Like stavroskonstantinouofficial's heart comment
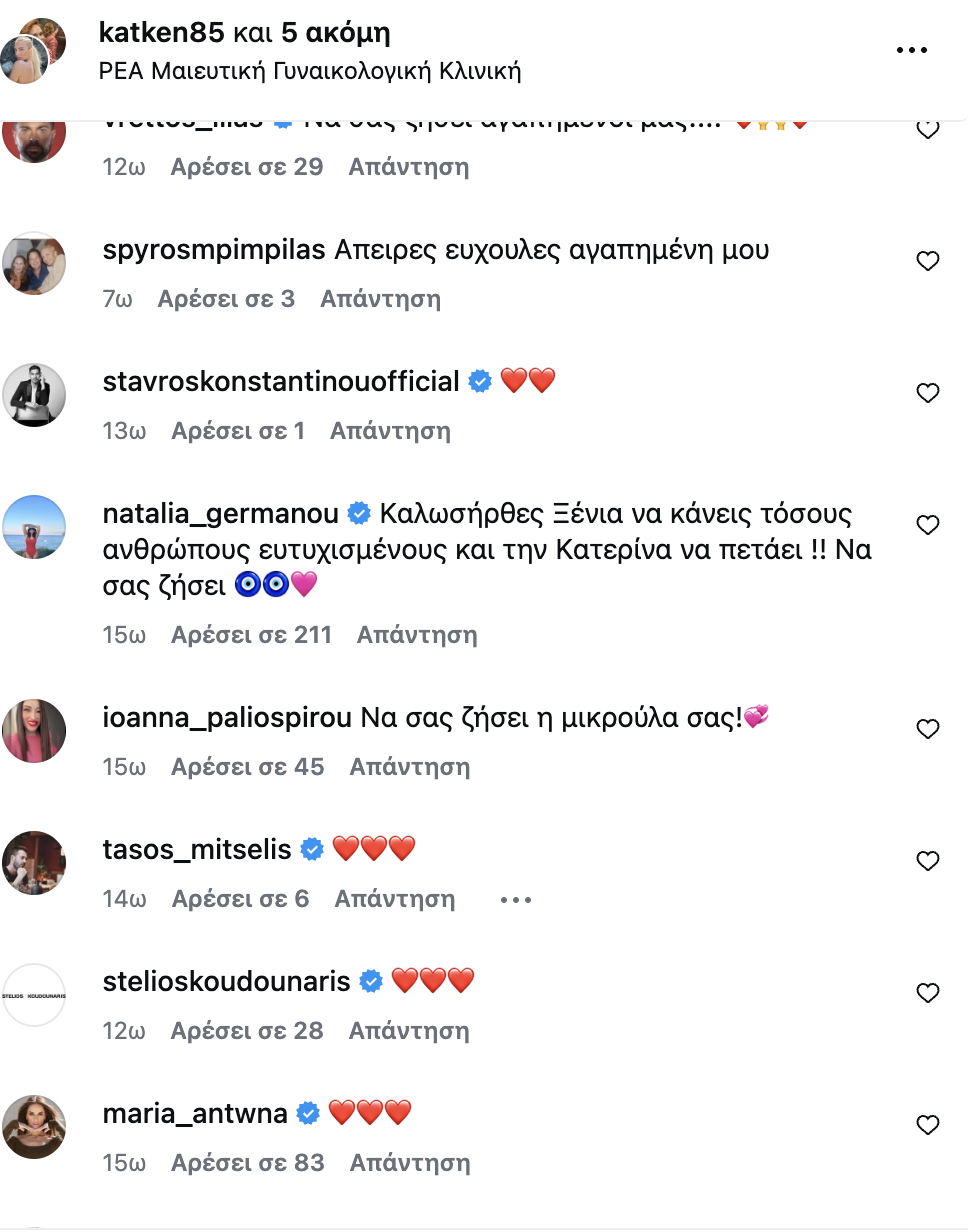This screenshot has height=1232, width=968. coord(928,394)
